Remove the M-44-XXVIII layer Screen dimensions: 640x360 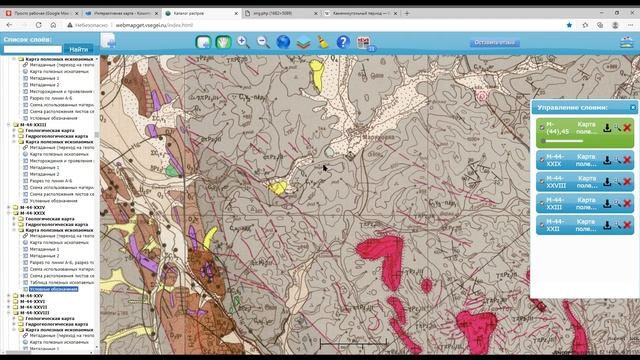coord(627,182)
